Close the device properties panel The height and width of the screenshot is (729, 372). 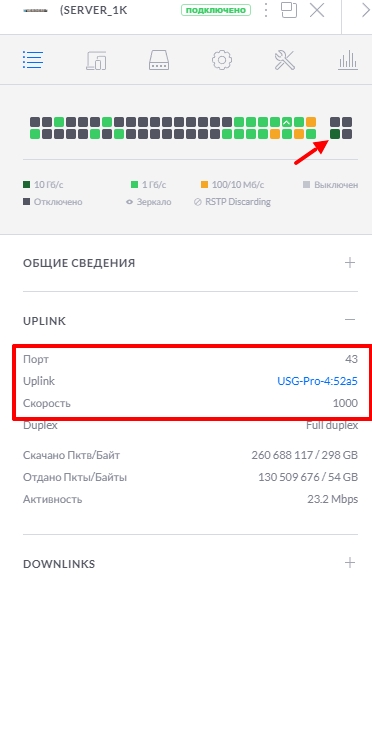(x=317, y=10)
